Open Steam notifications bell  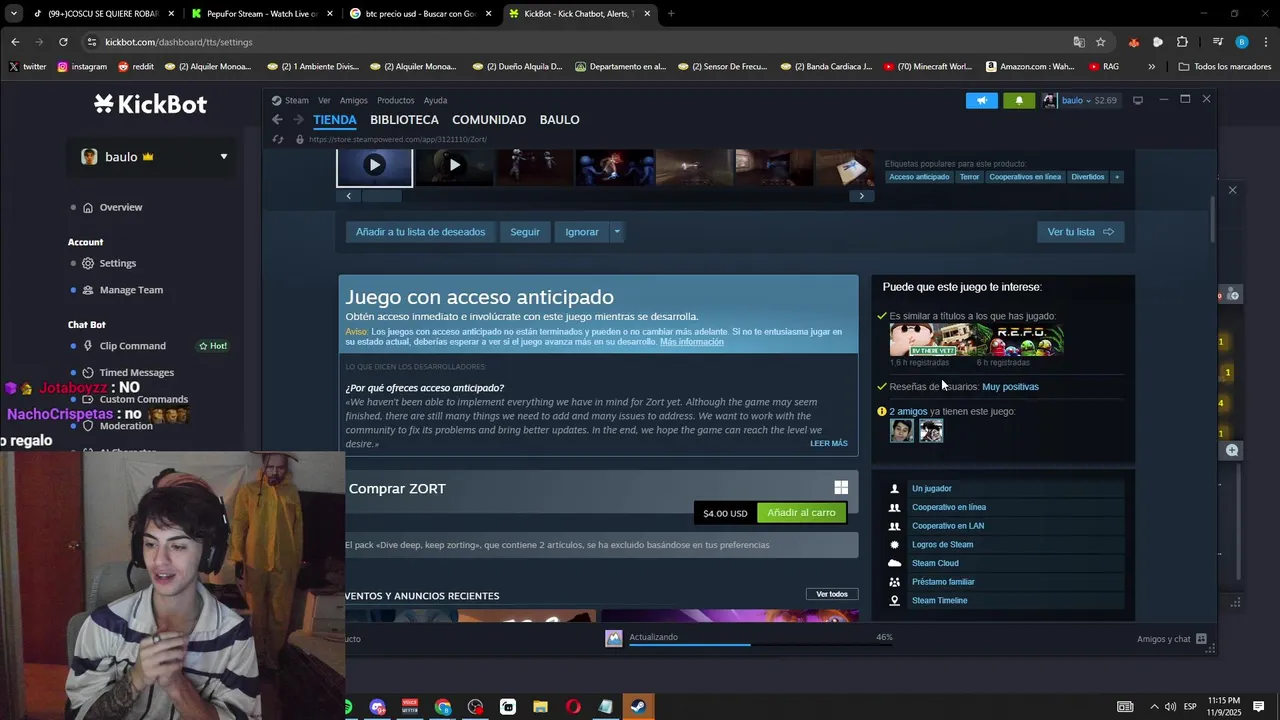click(1019, 100)
